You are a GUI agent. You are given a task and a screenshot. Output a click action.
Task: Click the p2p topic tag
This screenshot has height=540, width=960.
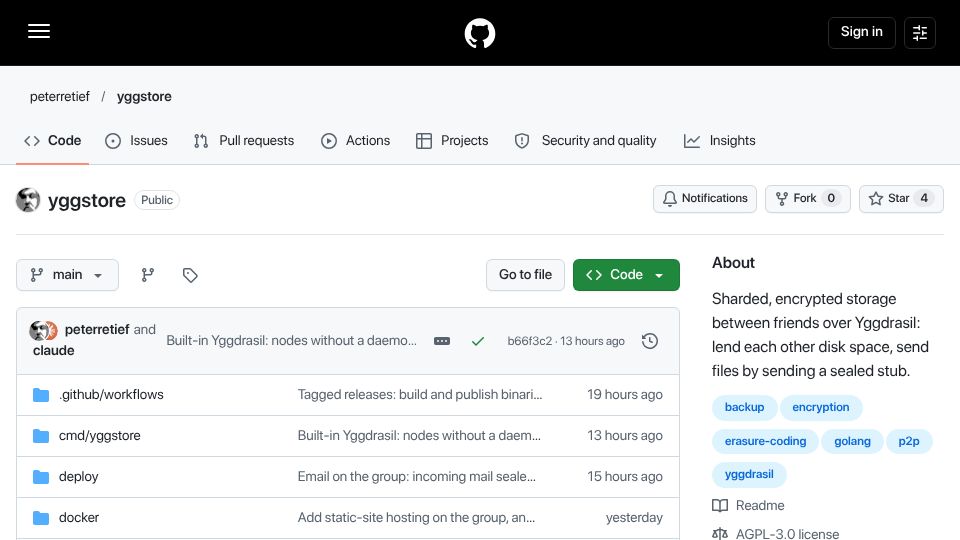909,441
